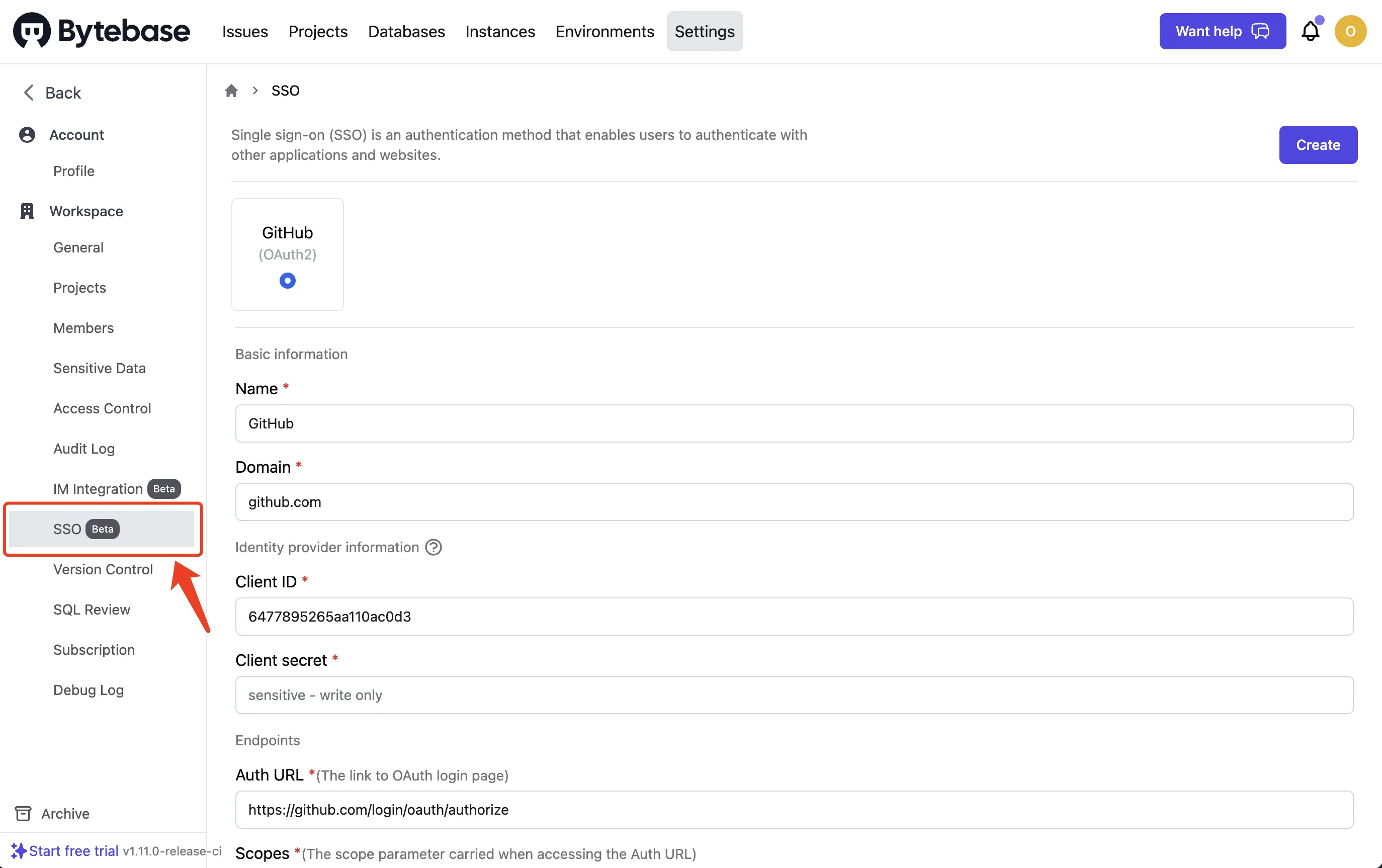
Task: Open the Projects top navigation item
Action: tap(318, 32)
